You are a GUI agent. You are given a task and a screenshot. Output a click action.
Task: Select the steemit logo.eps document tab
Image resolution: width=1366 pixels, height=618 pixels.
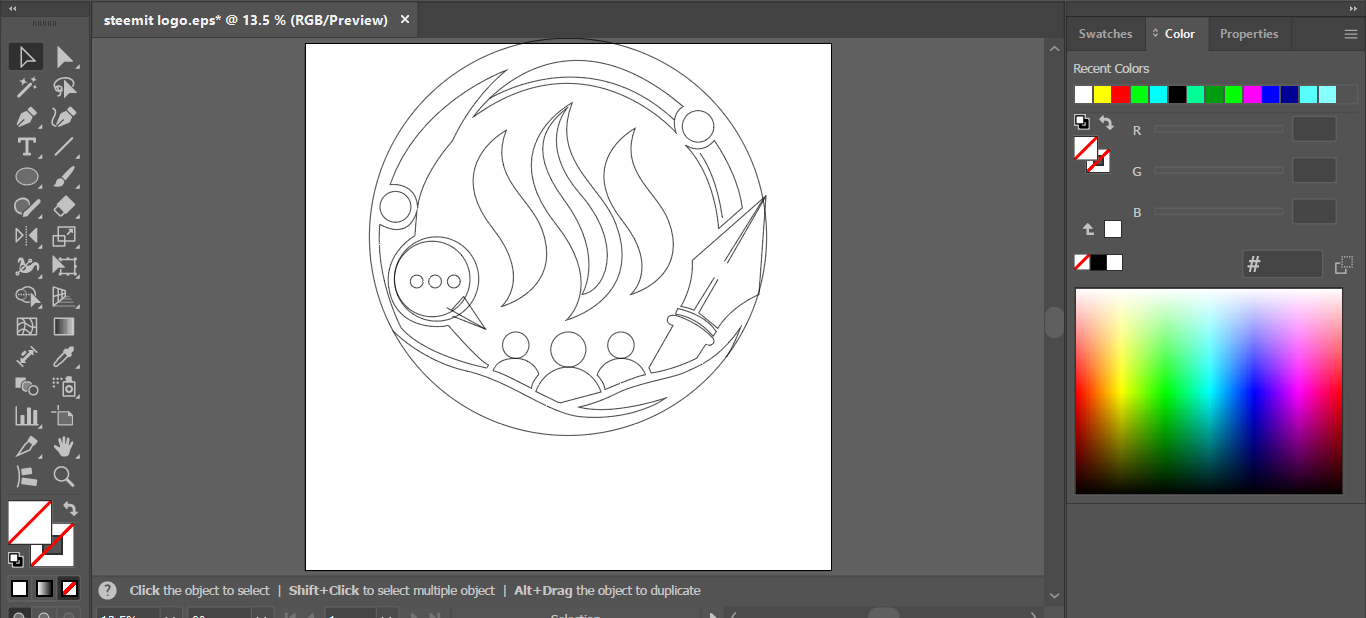pyautogui.click(x=245, y=20)
